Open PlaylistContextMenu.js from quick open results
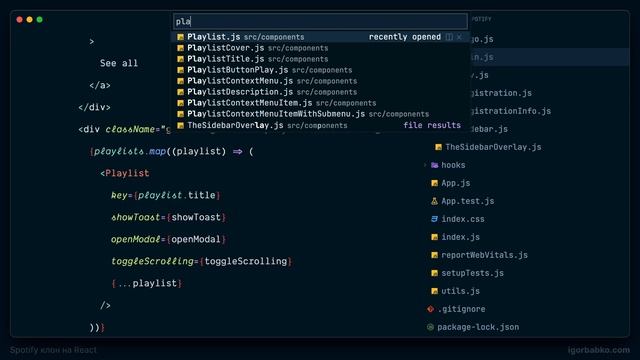 point(320,81)
